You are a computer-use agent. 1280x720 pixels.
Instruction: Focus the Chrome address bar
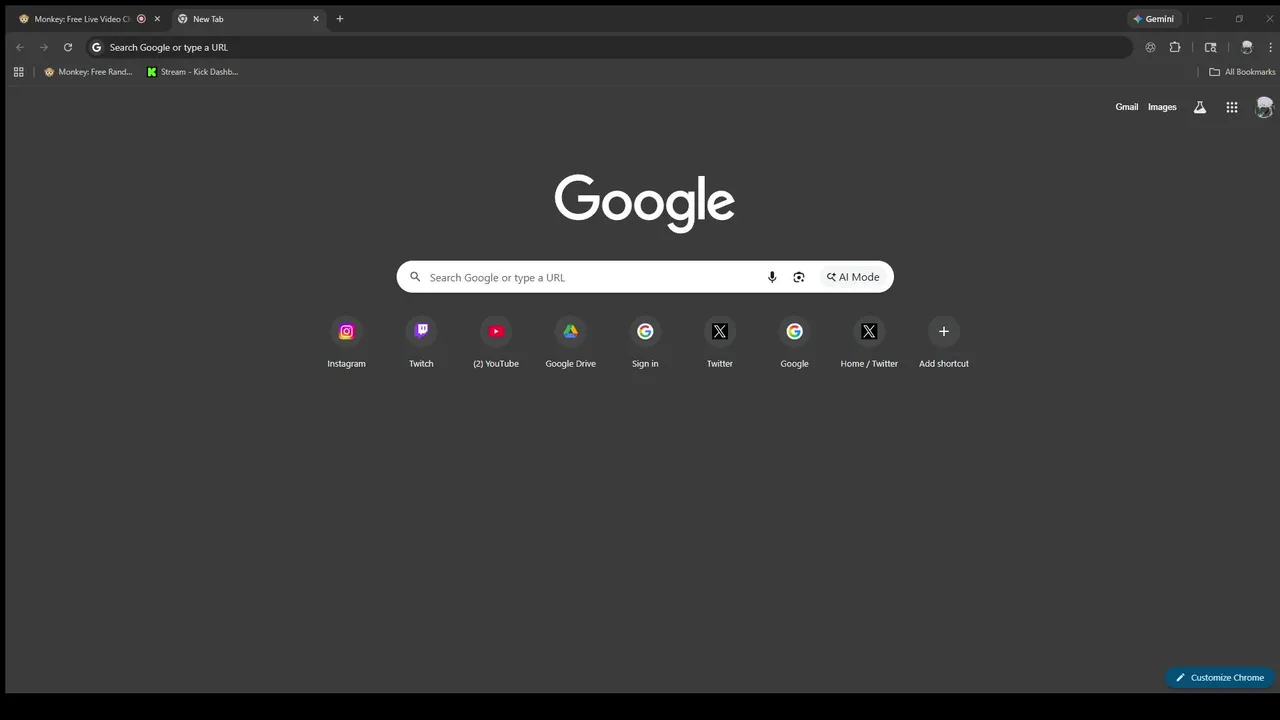(610, 47)
